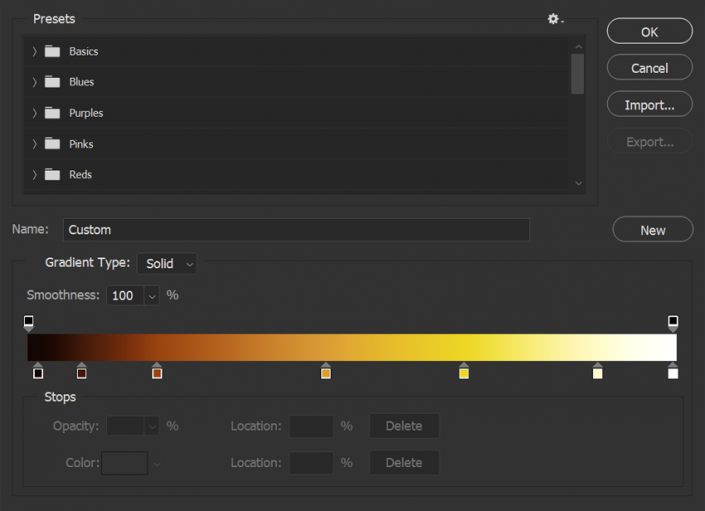
Task: Click the gradient Name text field
Action: (296, 230)
